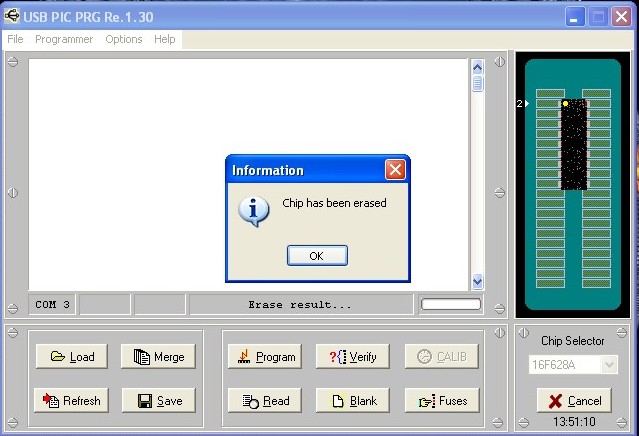The image size is (639, 436).
Task: Open the Fuses settings
Action: pos(441,401)
